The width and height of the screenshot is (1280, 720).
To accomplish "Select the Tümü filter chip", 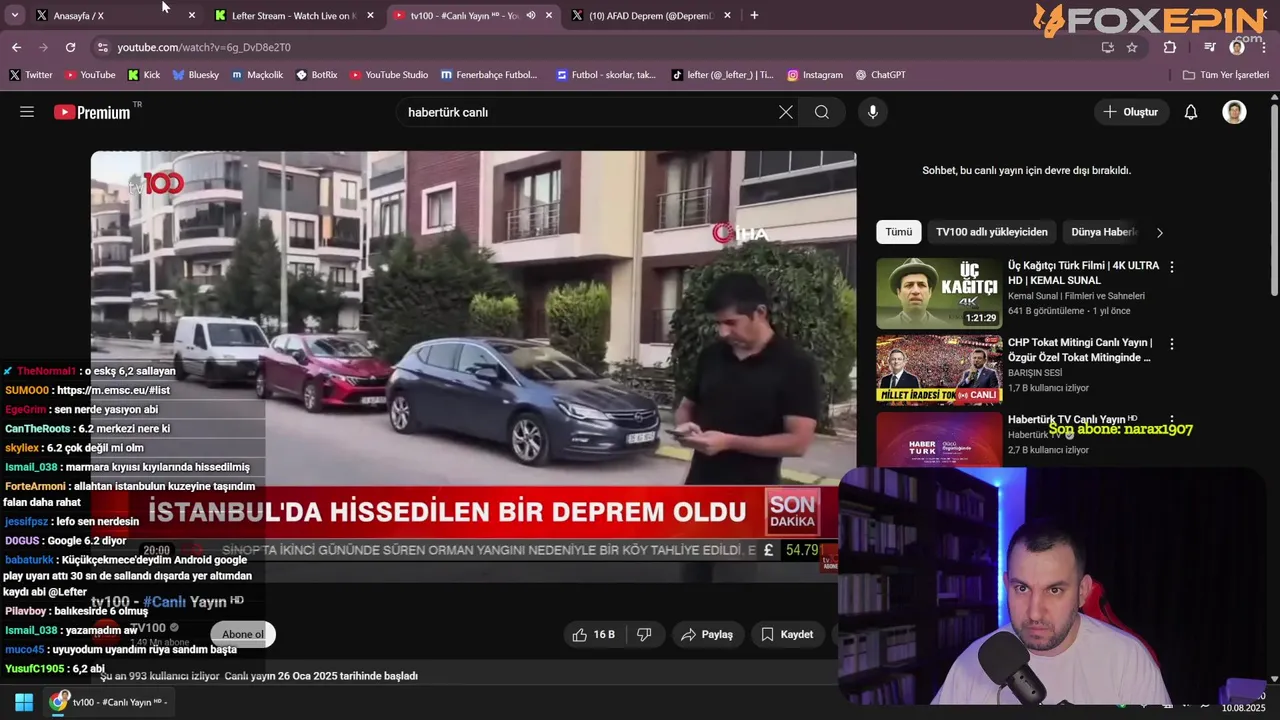I will pyautogui.click(x=899, y=232).
